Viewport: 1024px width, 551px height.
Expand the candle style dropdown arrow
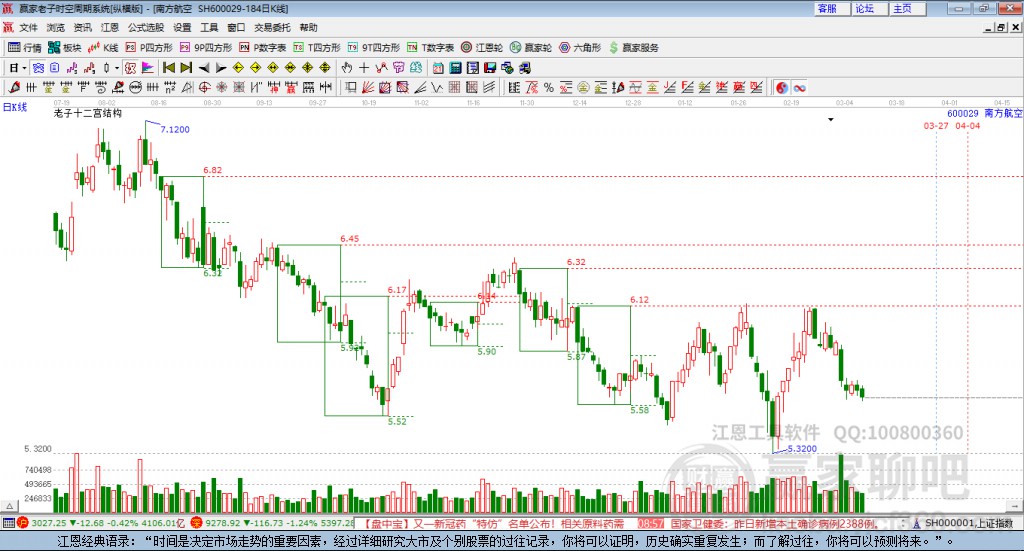coord(117,68)
